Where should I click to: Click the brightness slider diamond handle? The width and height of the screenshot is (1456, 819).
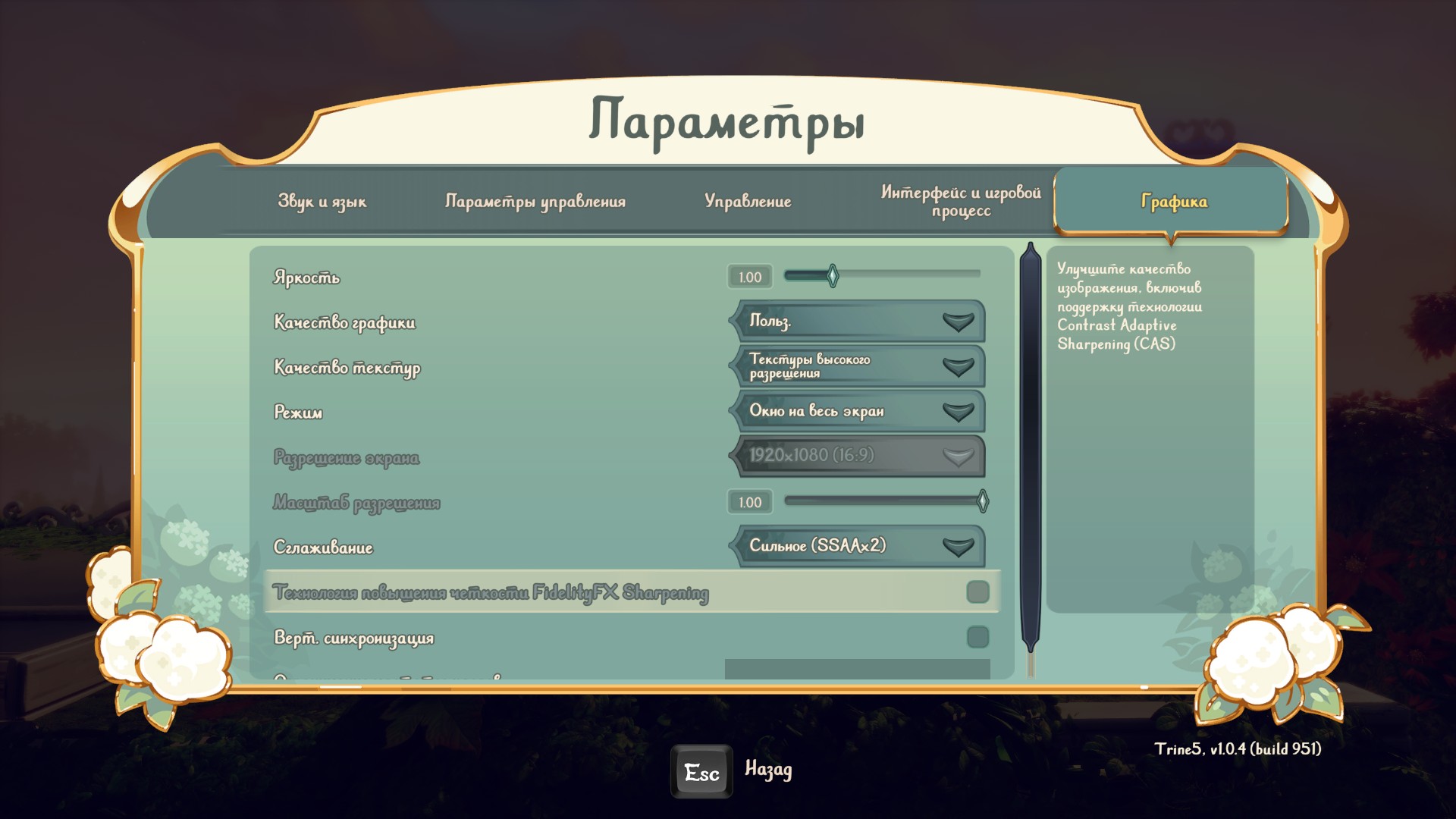coord(833,276)
